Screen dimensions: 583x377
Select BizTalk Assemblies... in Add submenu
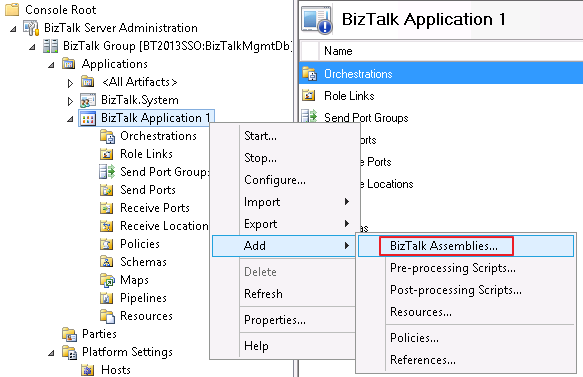pyautogui.click(x=466, y=246)
